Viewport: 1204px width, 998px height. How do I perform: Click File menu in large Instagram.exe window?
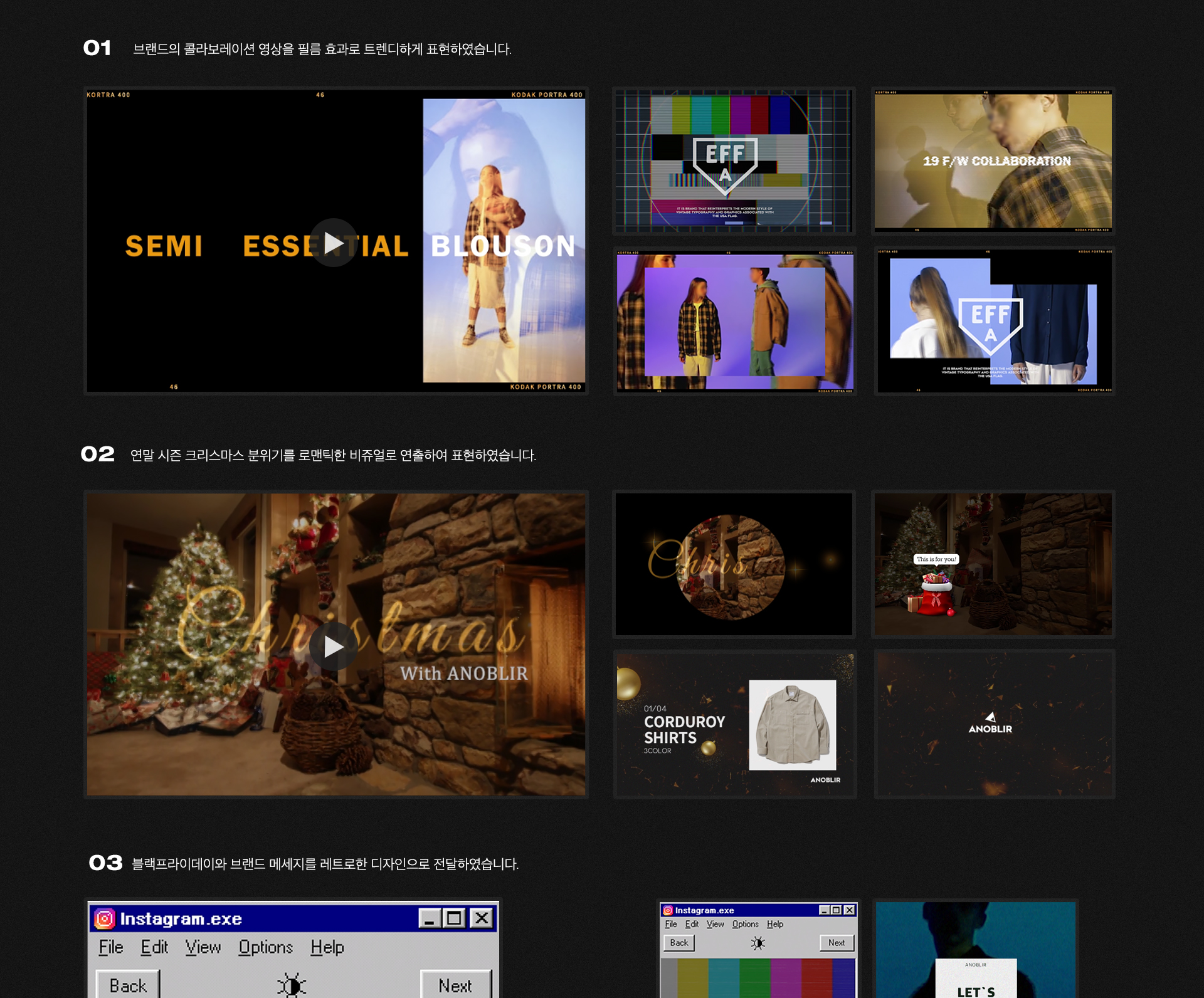[111, 947]
